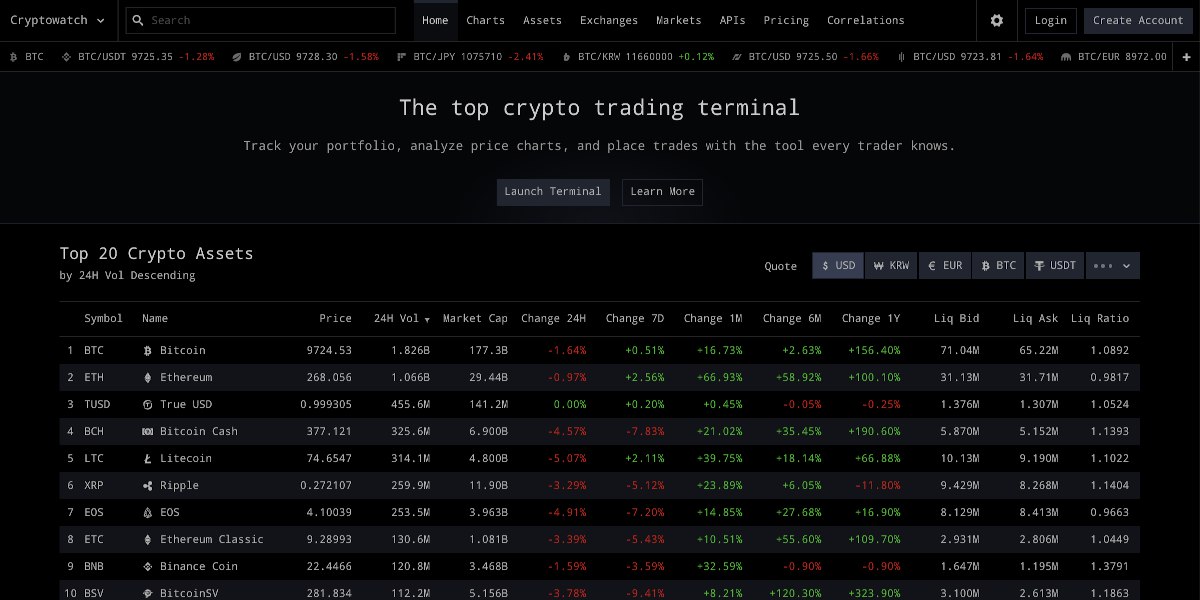The image size is (1200, 600).
Task: Open the Exchanges tab
Action: 609,20
